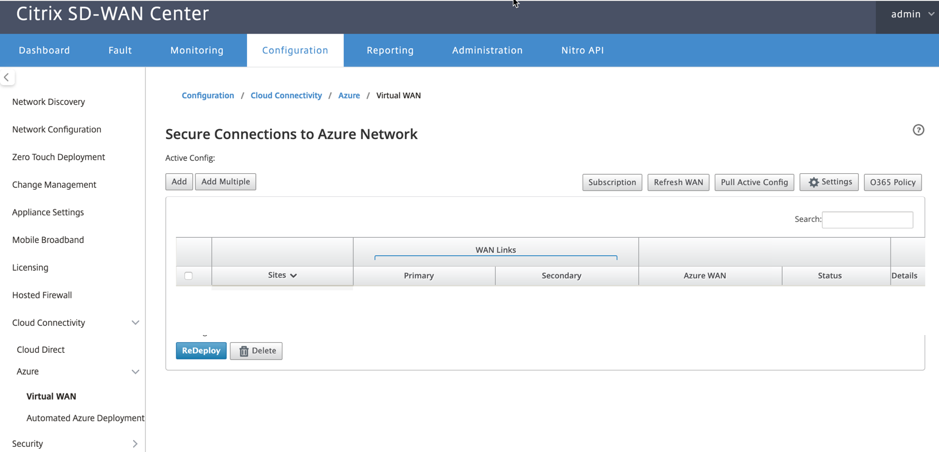
Task: Collapse the Cloud Connectivity section chevron
Action: (x=135, y=323)
